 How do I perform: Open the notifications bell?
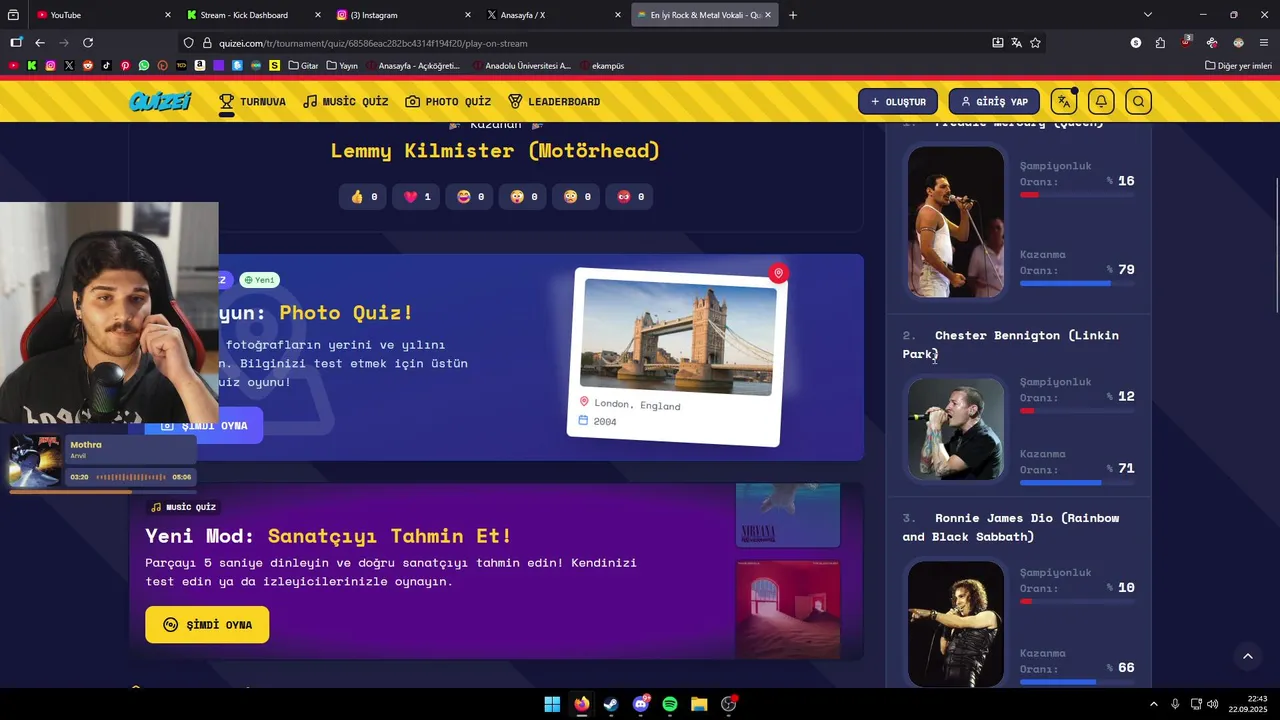click(1101, 102)
